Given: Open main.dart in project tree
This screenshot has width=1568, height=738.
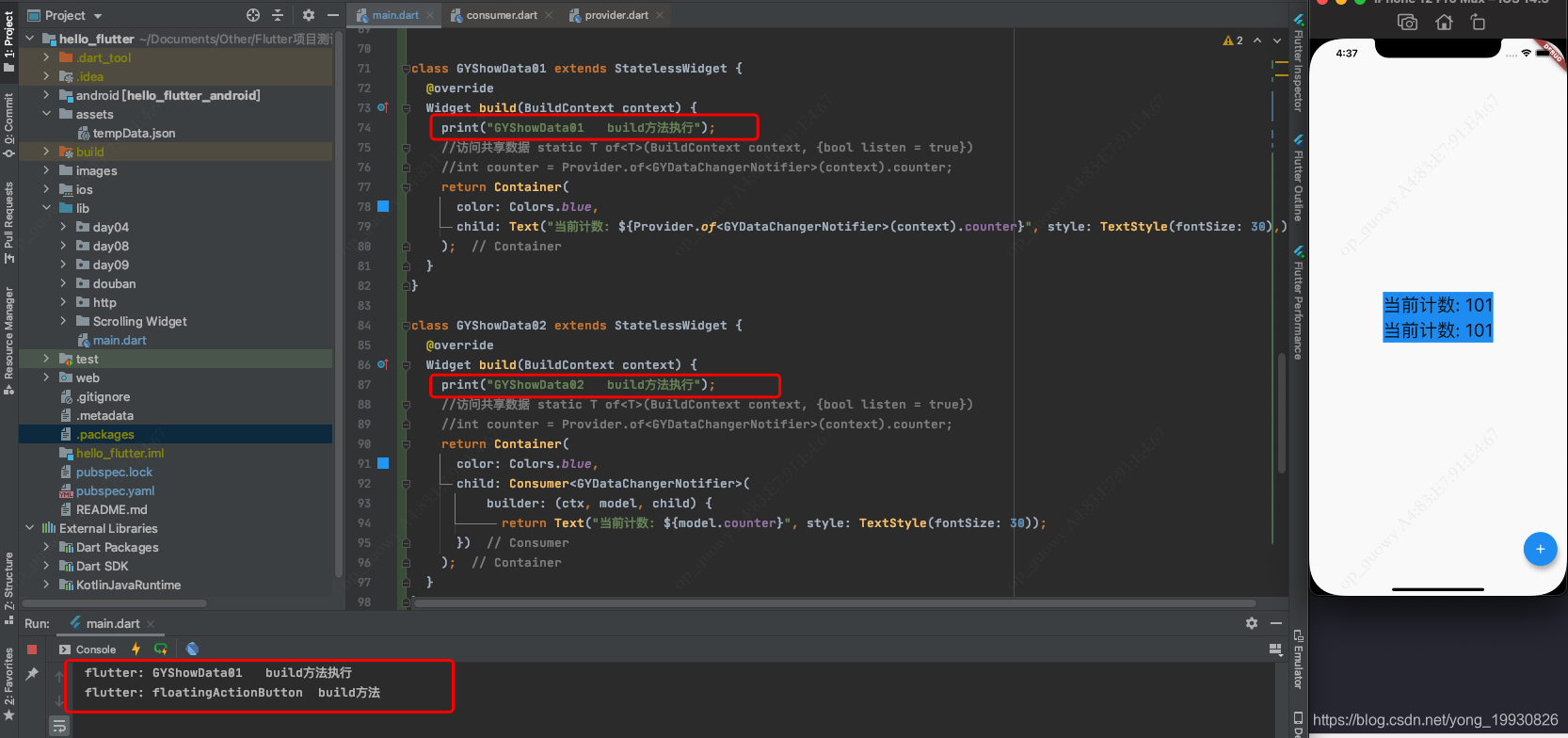Looking at the screenshot, I should click(x=120, y=340).
